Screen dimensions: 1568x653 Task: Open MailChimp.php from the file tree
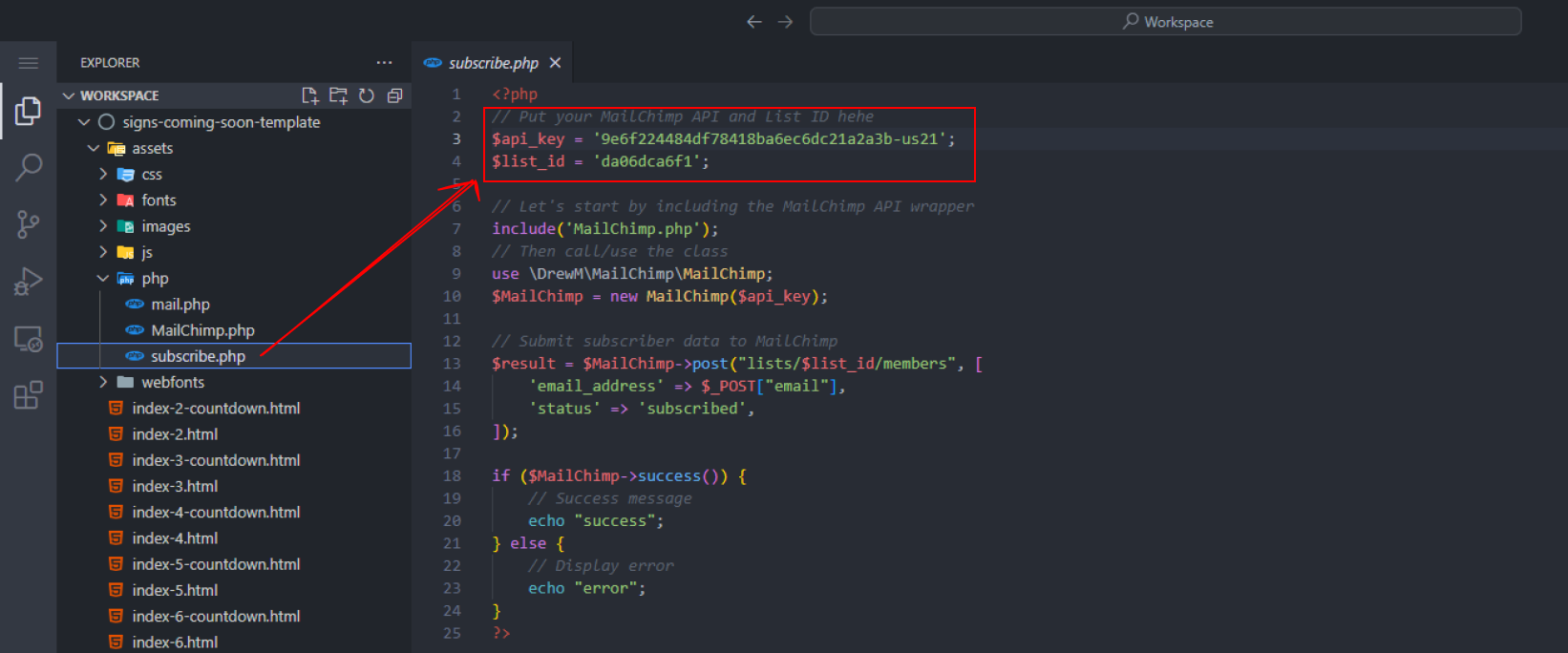pyautogui.click(x=202, y=330)
